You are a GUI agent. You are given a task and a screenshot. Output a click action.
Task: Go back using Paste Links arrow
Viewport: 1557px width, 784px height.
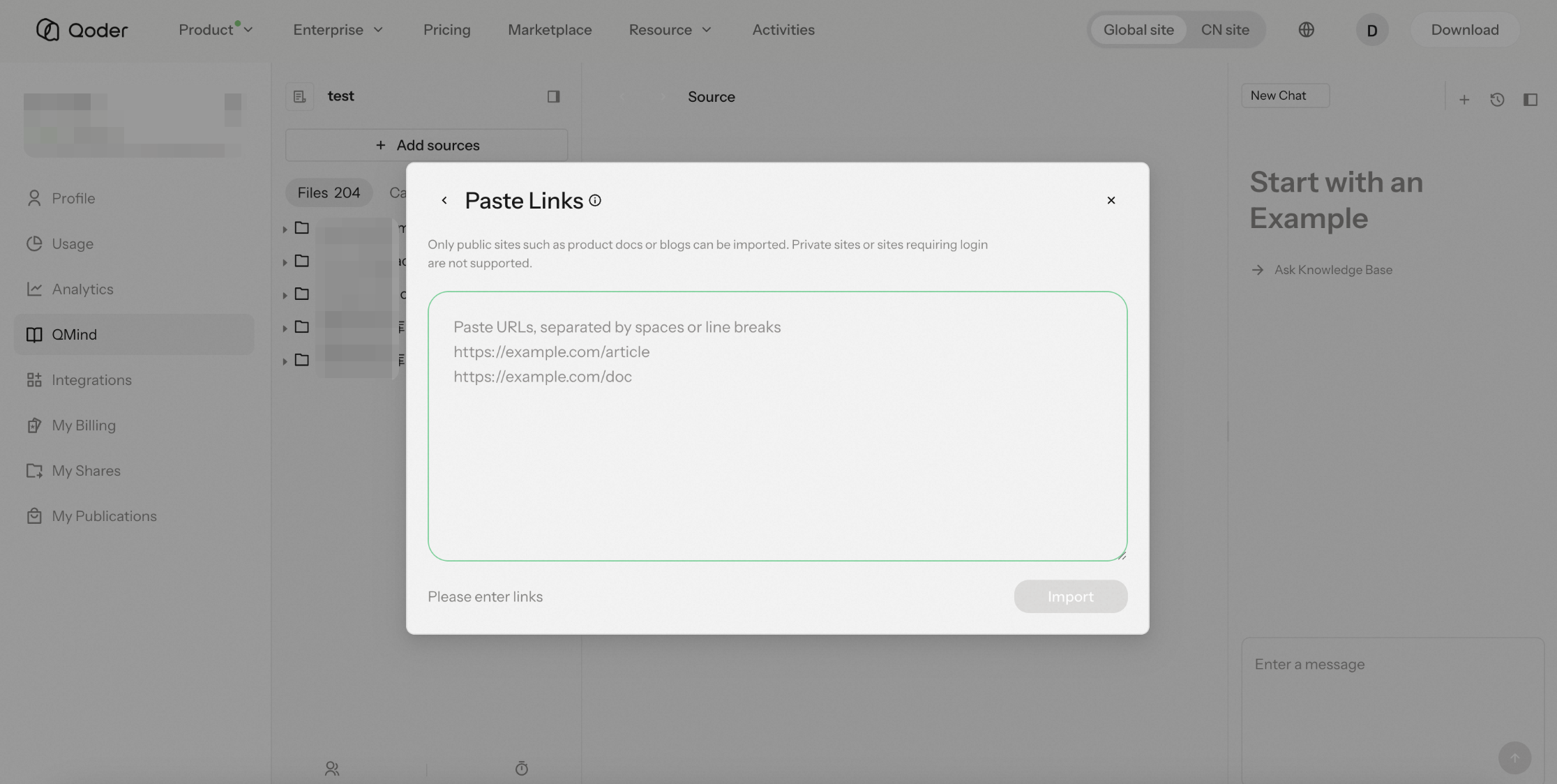click(x=444, y=200)
